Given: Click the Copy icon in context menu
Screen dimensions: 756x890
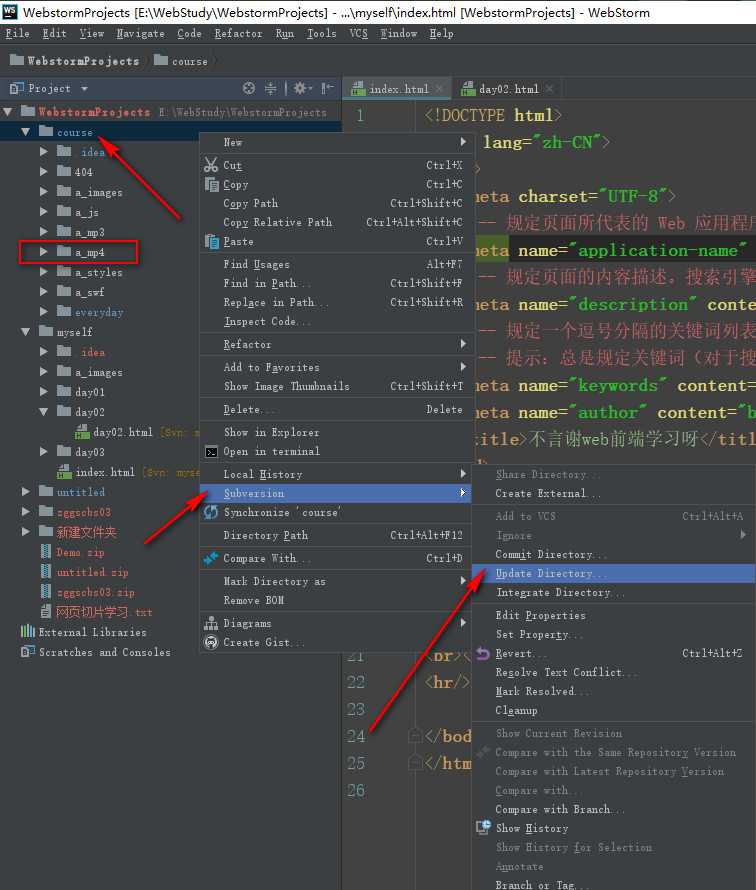Looking at the screenshot, I should (x=212, y=184).
